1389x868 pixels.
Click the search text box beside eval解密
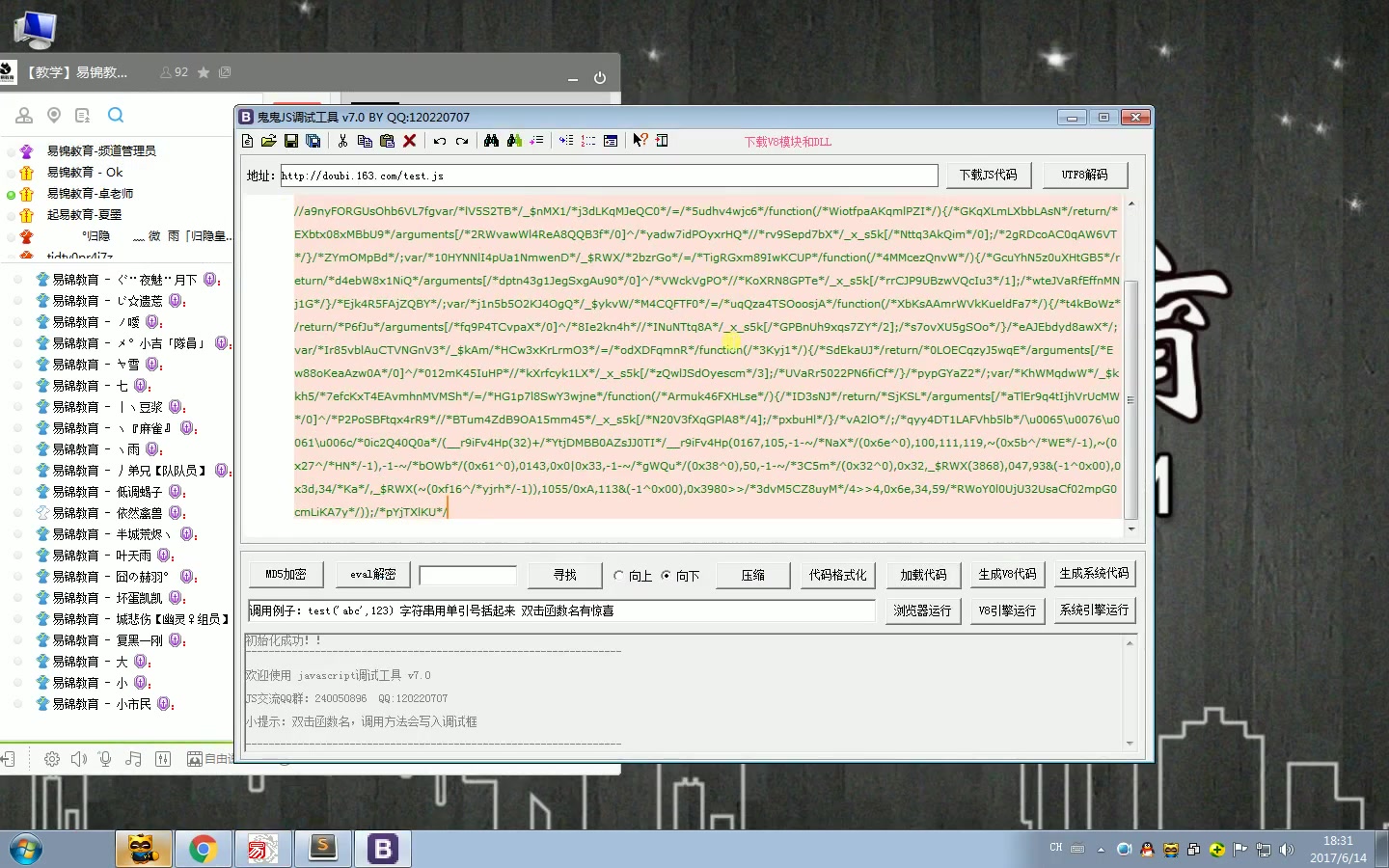[468, 575]
